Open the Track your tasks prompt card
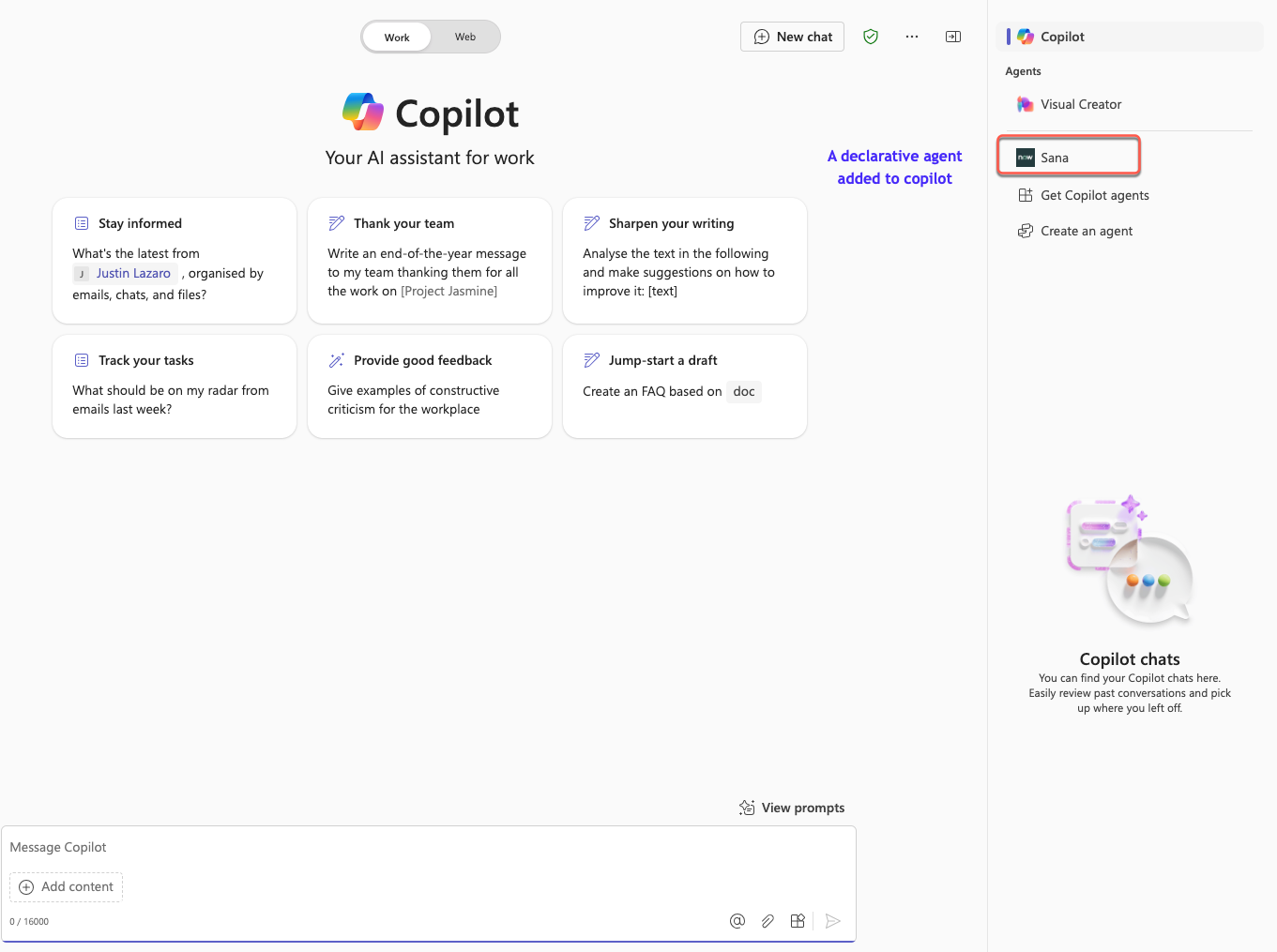 coord(175,386)
